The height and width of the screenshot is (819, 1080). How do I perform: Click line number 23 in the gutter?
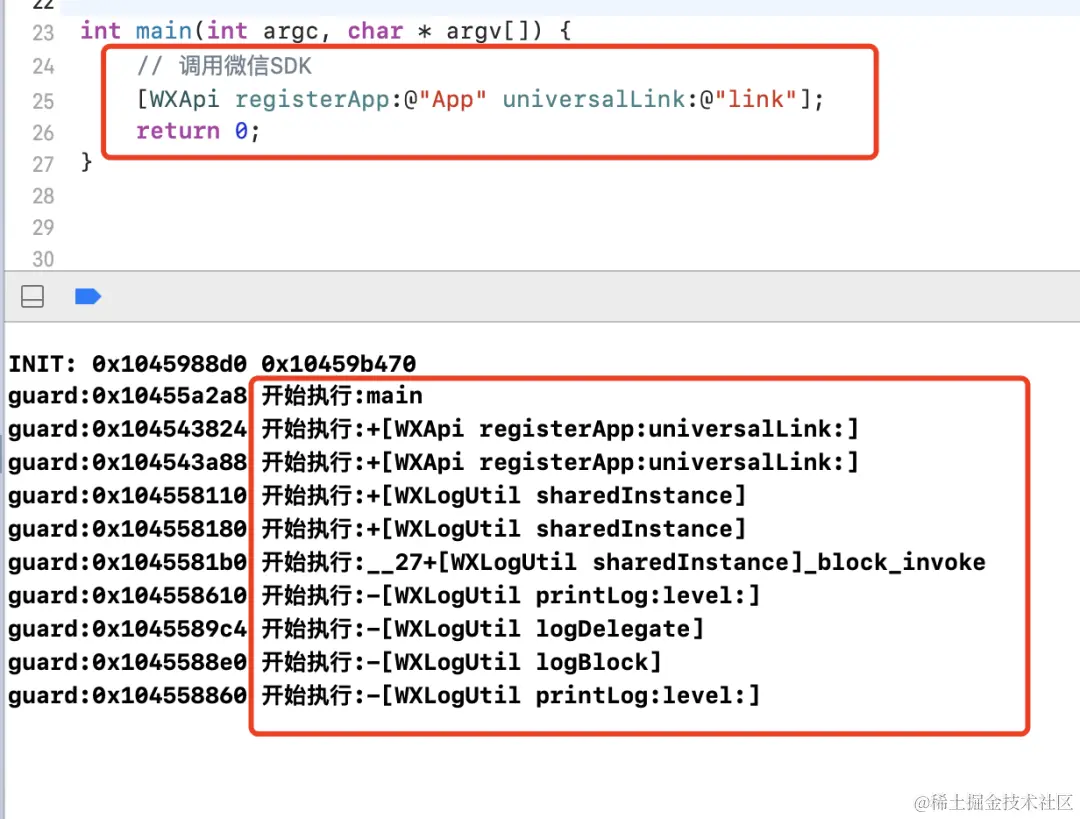43,32
